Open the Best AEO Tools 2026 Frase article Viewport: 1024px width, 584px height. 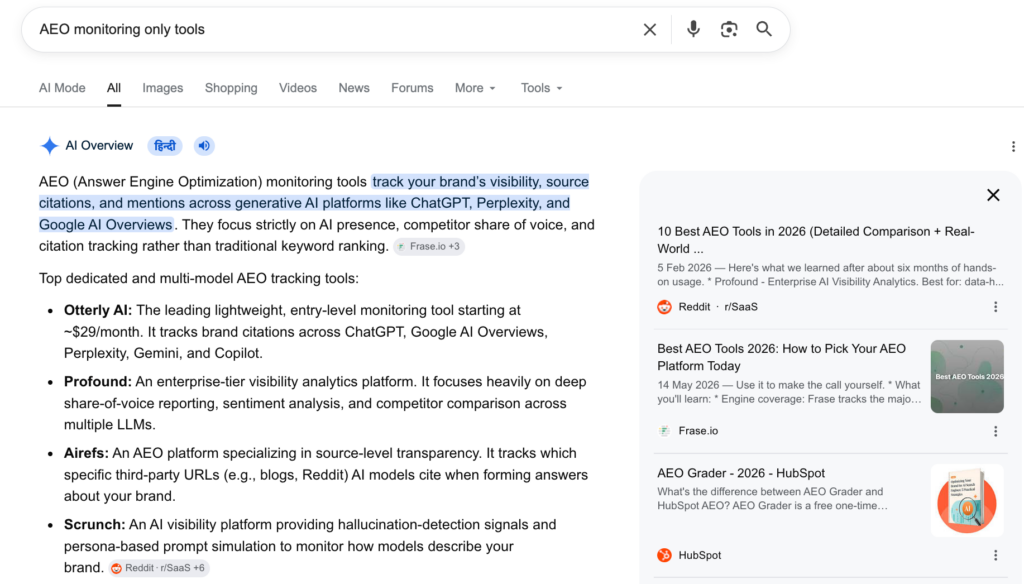pos(781,357)
